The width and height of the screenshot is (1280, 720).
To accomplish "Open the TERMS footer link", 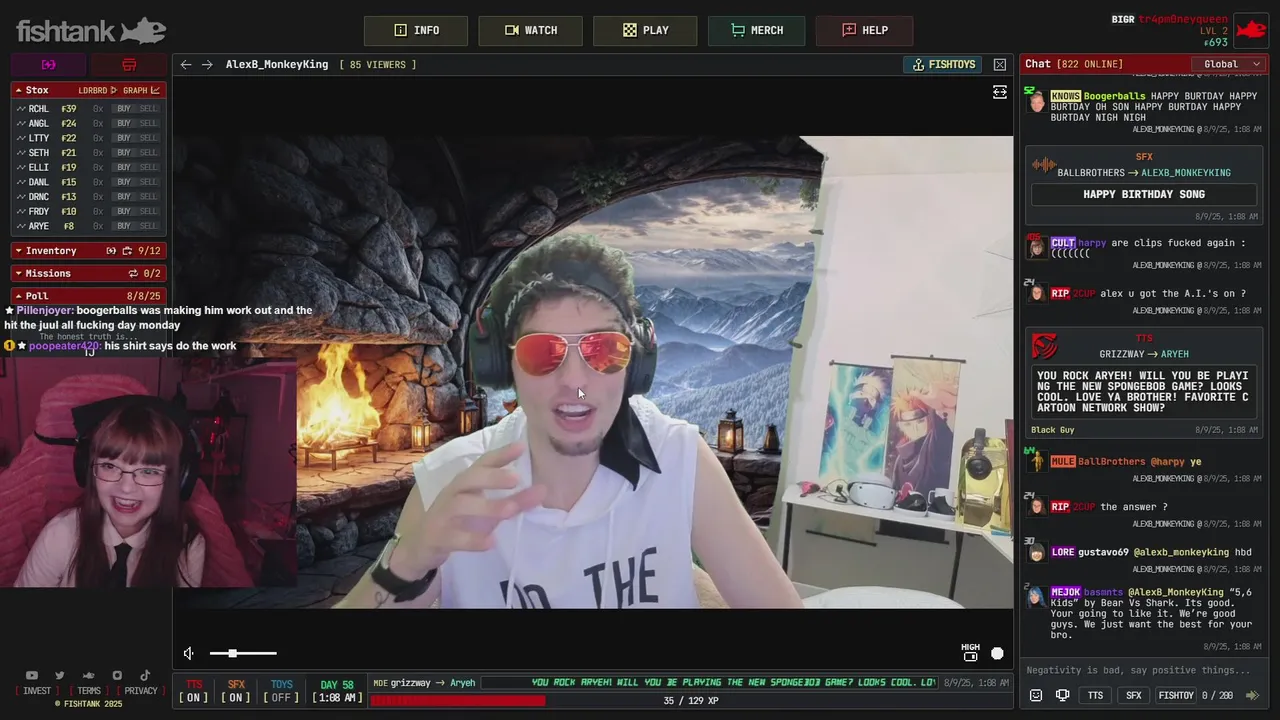I will click(x=89, y=691).
